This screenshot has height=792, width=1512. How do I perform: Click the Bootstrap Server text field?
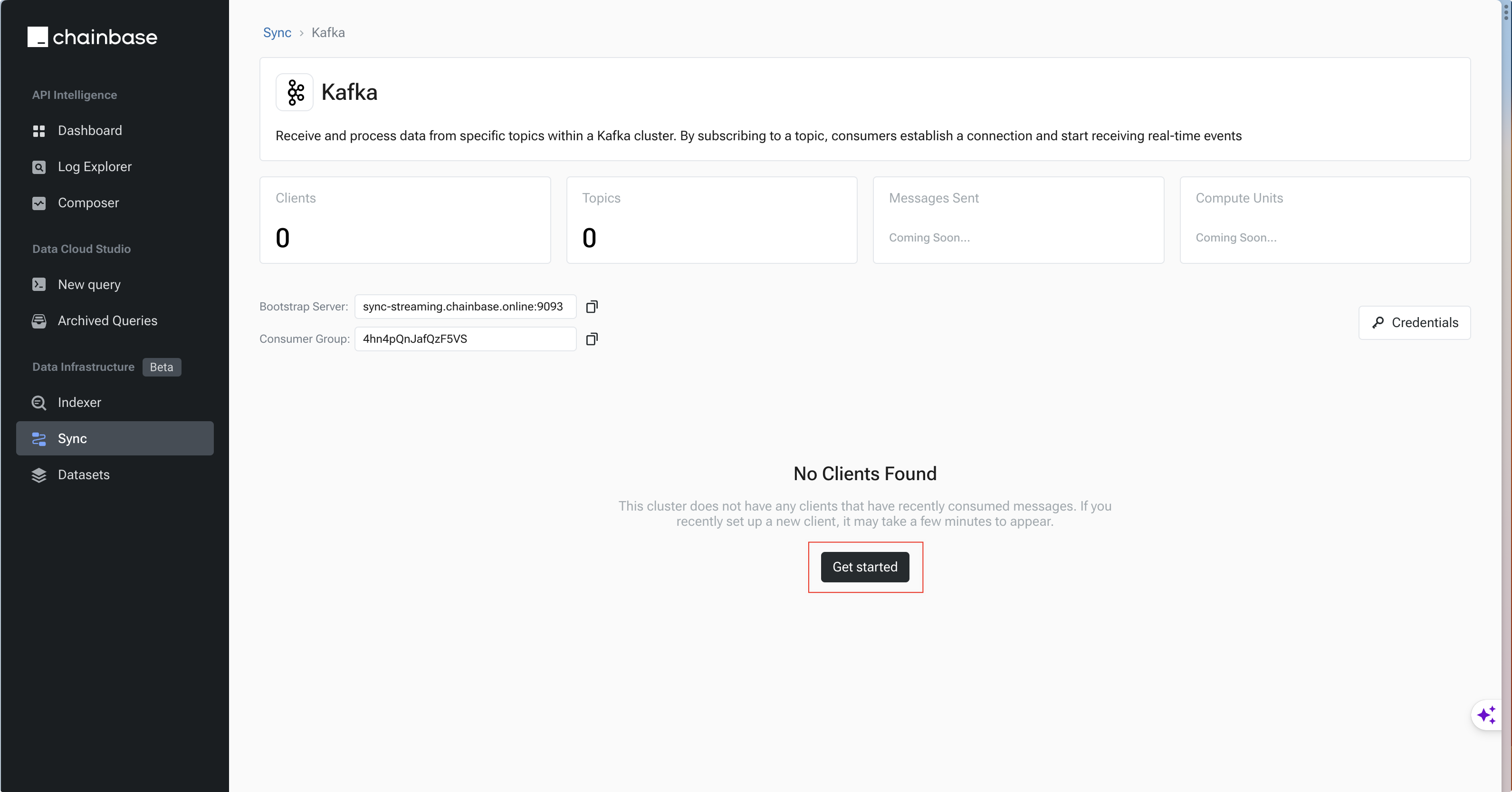click(465, 307)
